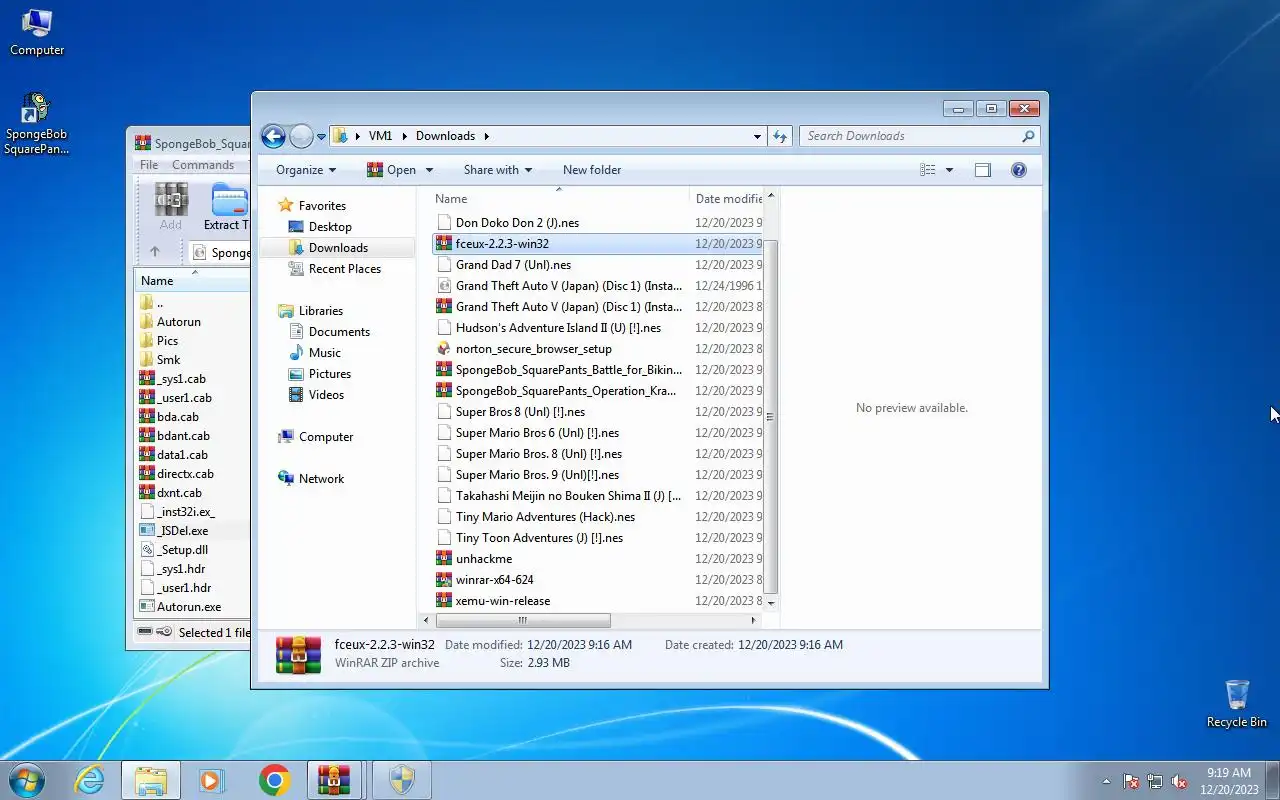Click the Open button in the Explorer toolbar
1280x800 pixels.
point(391,170)
